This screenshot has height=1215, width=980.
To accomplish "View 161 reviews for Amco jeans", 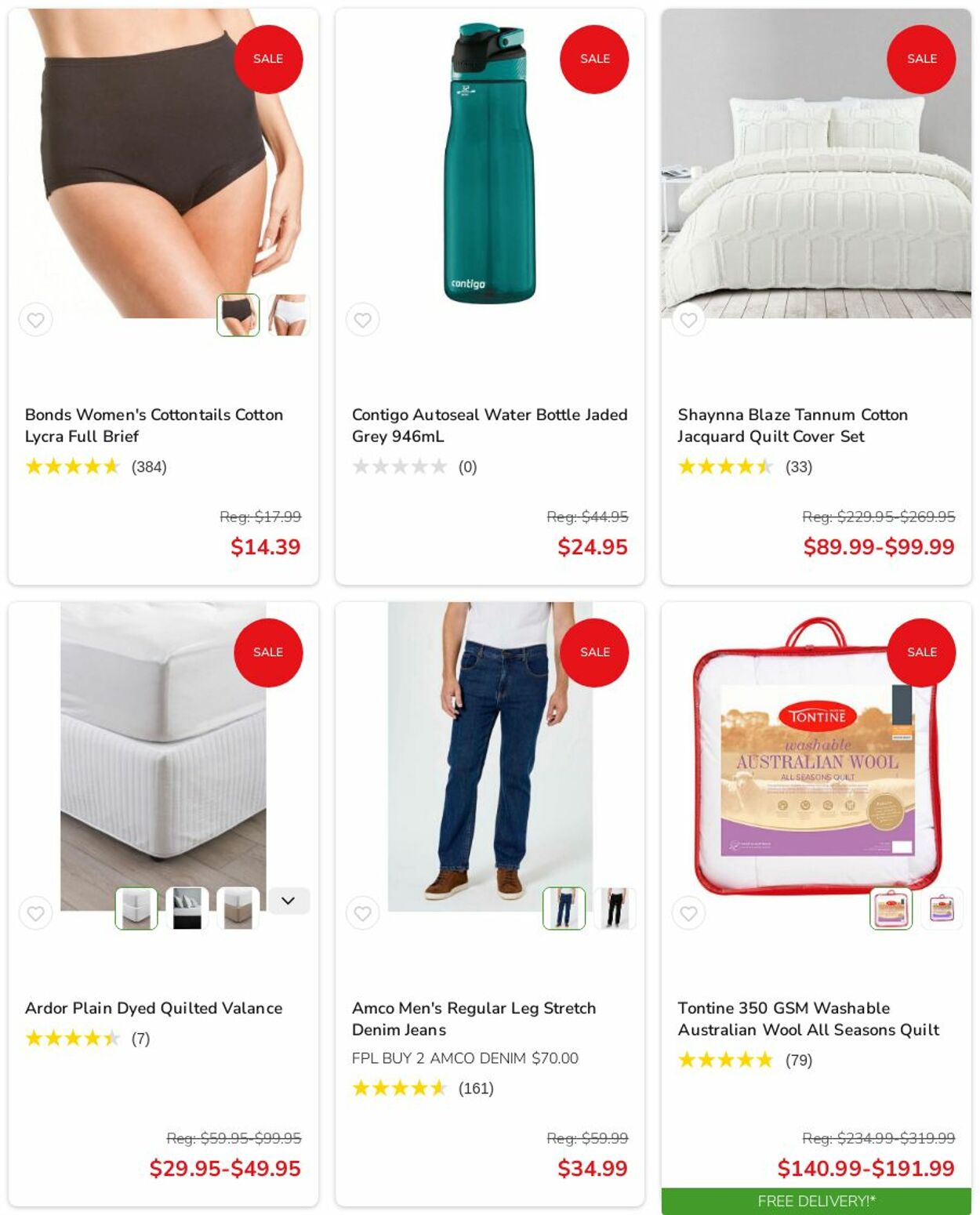I will tap(476, 1088).
